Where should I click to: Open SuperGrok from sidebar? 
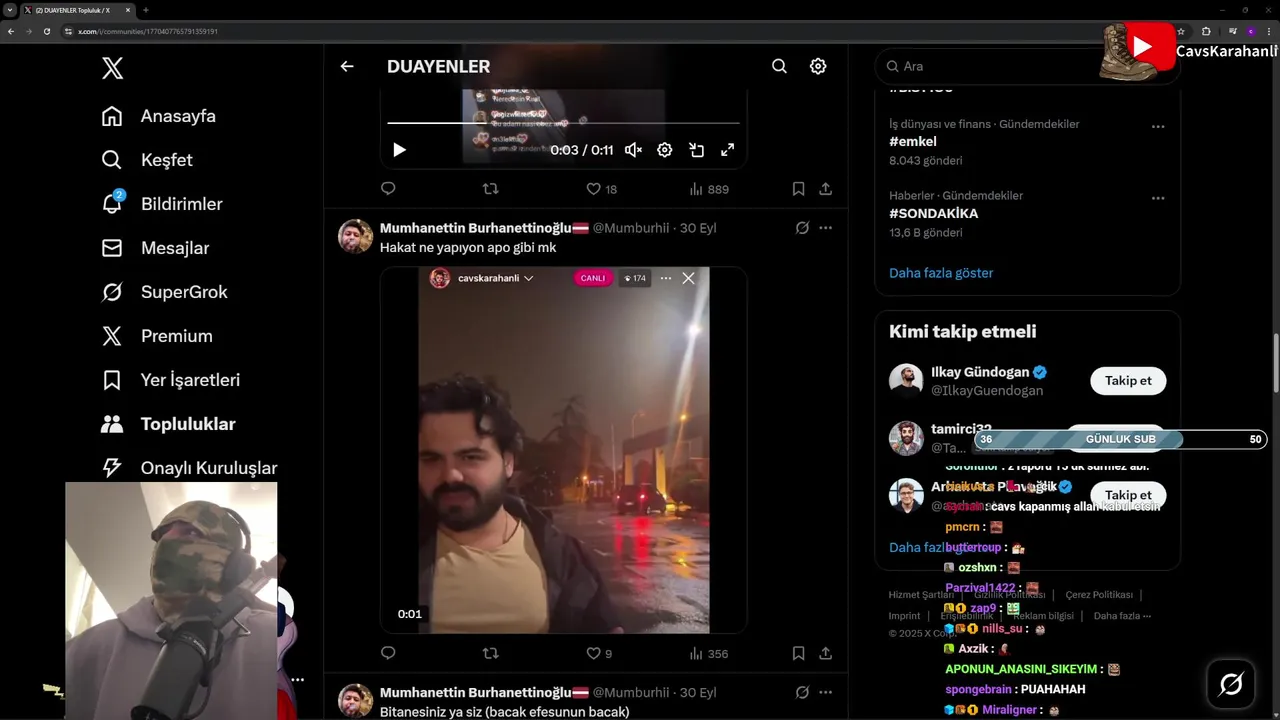pyautogui.click(x=164, y=292)
